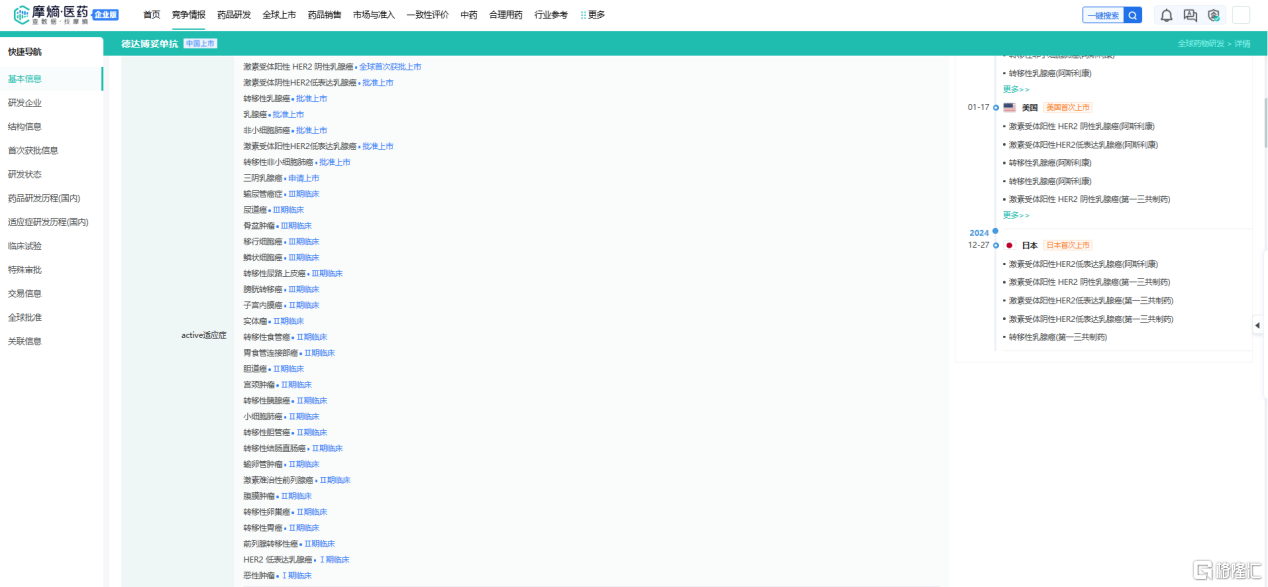Select 基本信息 in quick navigation
This screenshot has height=587, width=1268.
click(x=25, y=79)
